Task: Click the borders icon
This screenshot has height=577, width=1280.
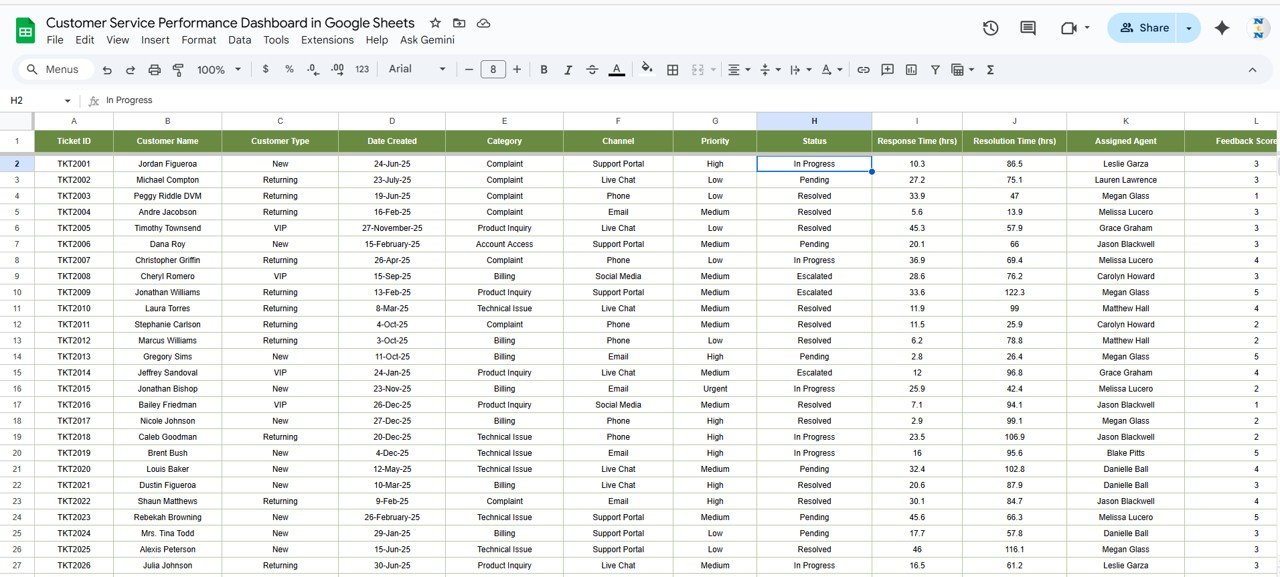Action: point(672,70)
